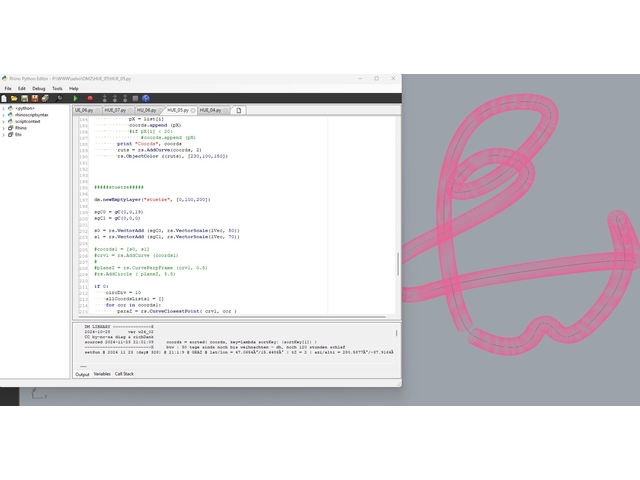Open the Debug menu
This screenshot has height=480, width=640.
(x=39, y=89)
